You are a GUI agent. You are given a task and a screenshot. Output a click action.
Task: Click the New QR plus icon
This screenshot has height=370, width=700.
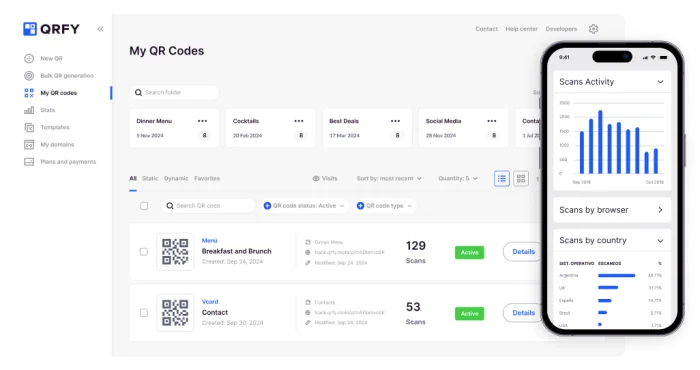tap(29, 58)
